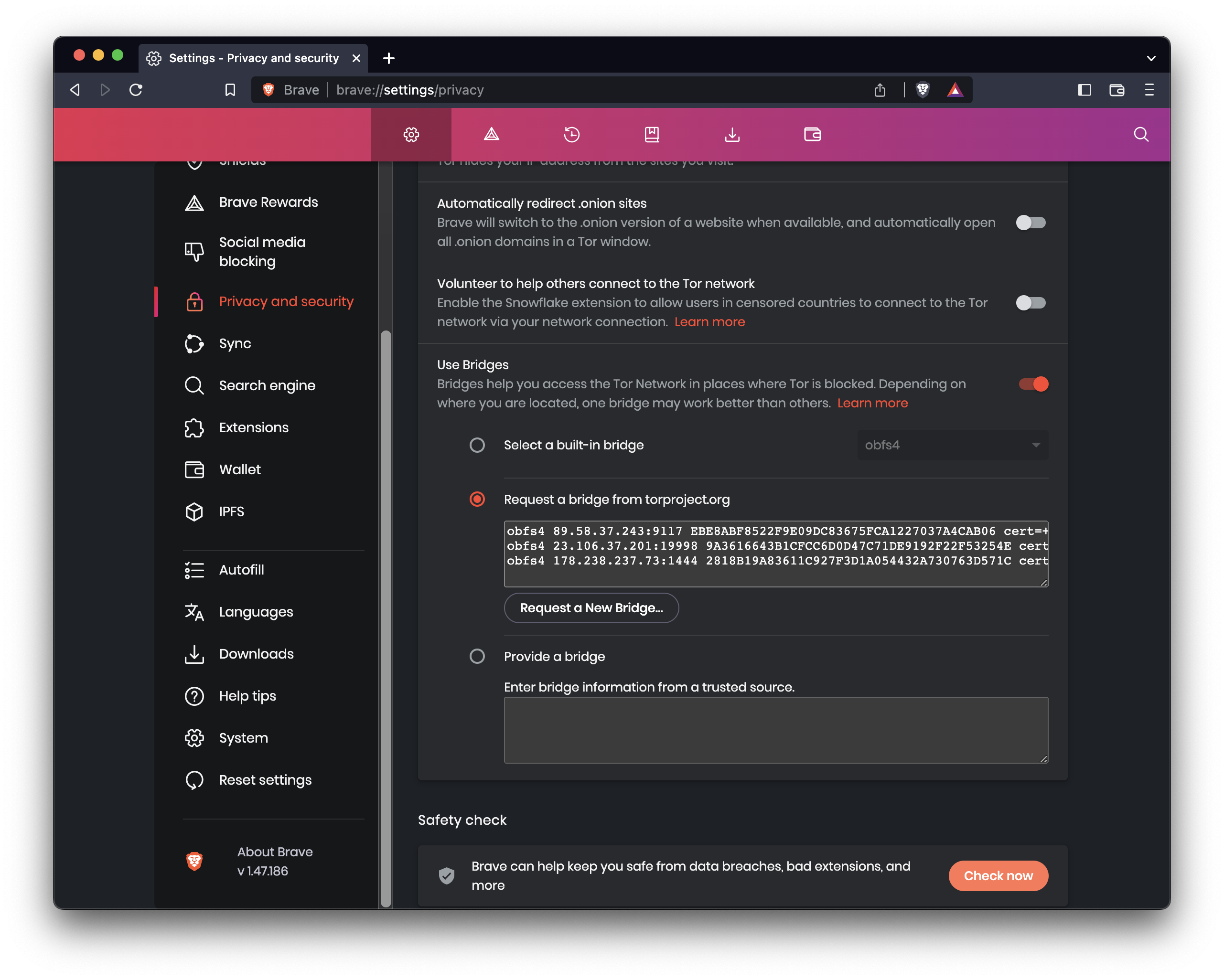Open Brave Rewards triangle icon in address bar
Viewport: 1224px width, 980px height.
point(955,90)
